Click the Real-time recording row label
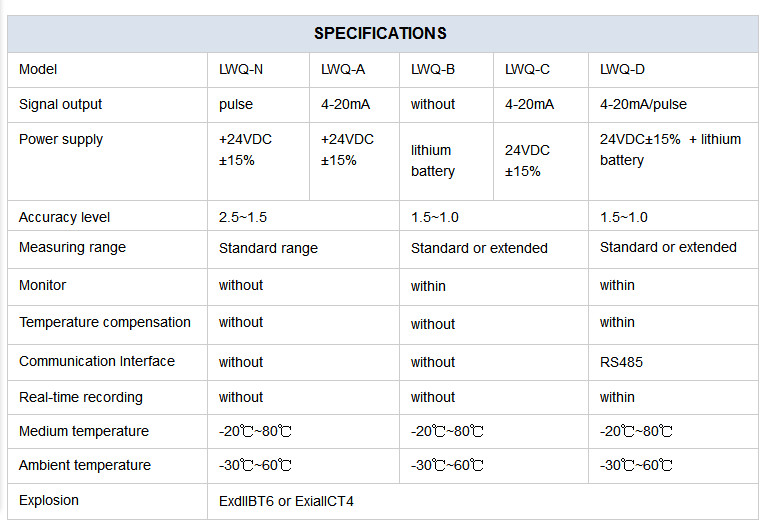The image size is (768, 530). (x=81, y=397)
